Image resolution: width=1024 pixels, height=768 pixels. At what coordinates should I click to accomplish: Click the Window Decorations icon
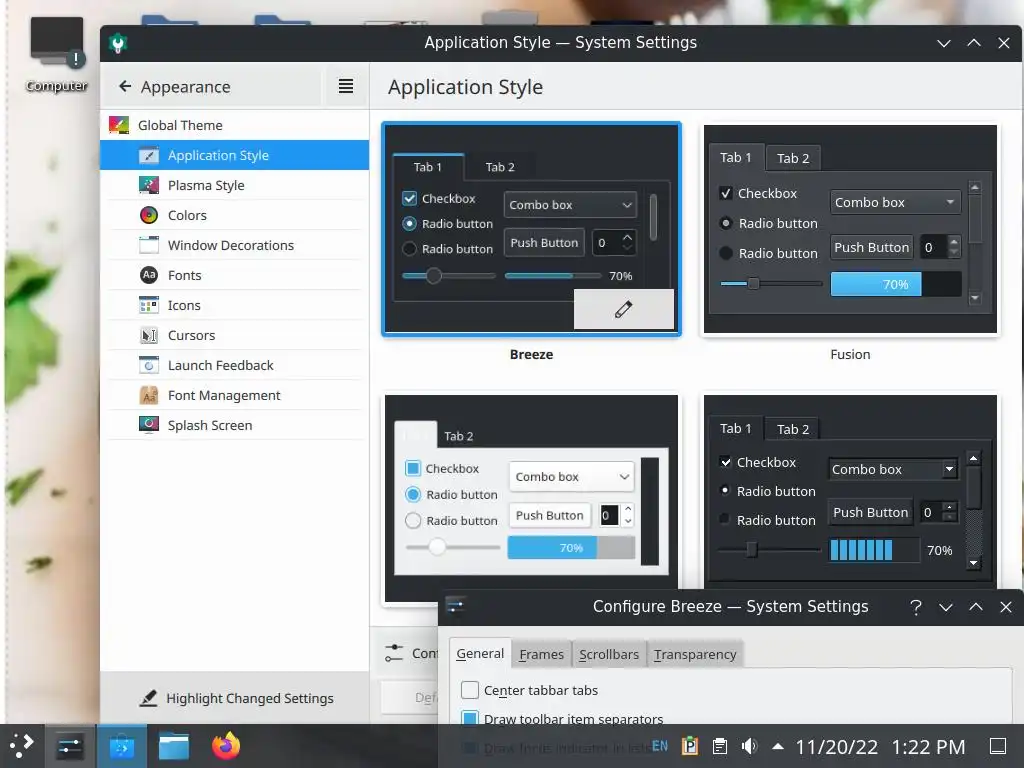point(149,246)
